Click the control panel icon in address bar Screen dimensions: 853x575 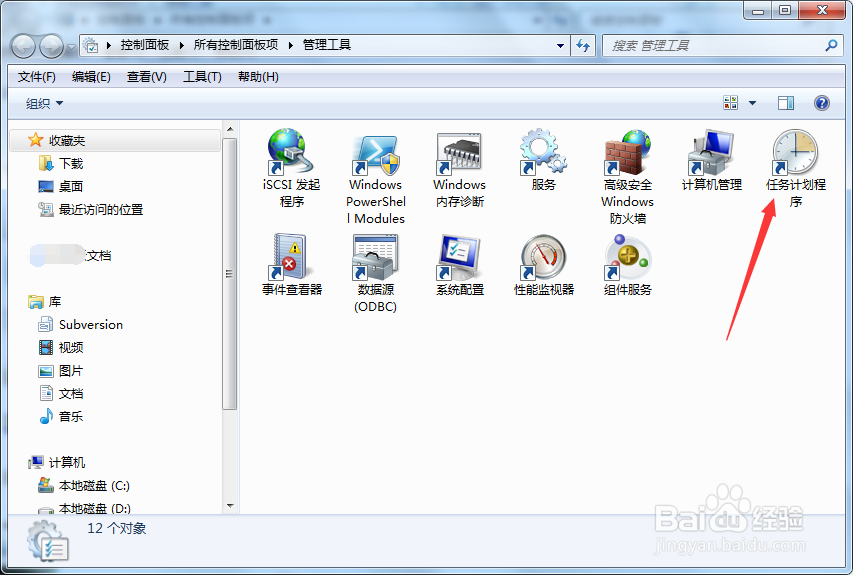[91, 46]
